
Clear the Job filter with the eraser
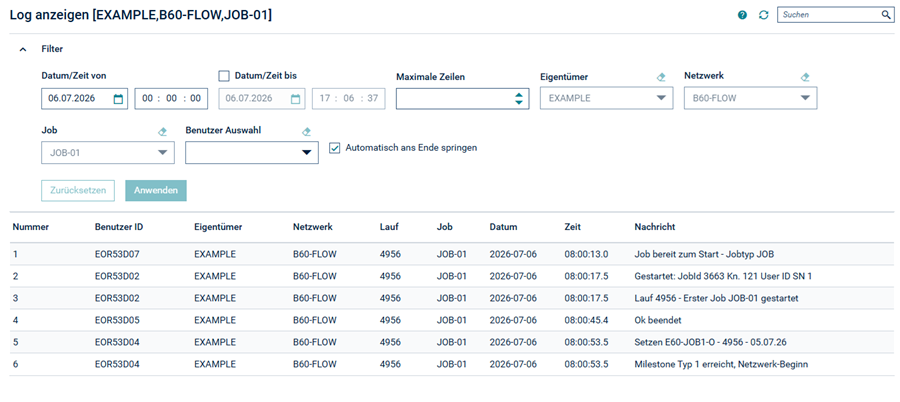[x=162, y=132]
